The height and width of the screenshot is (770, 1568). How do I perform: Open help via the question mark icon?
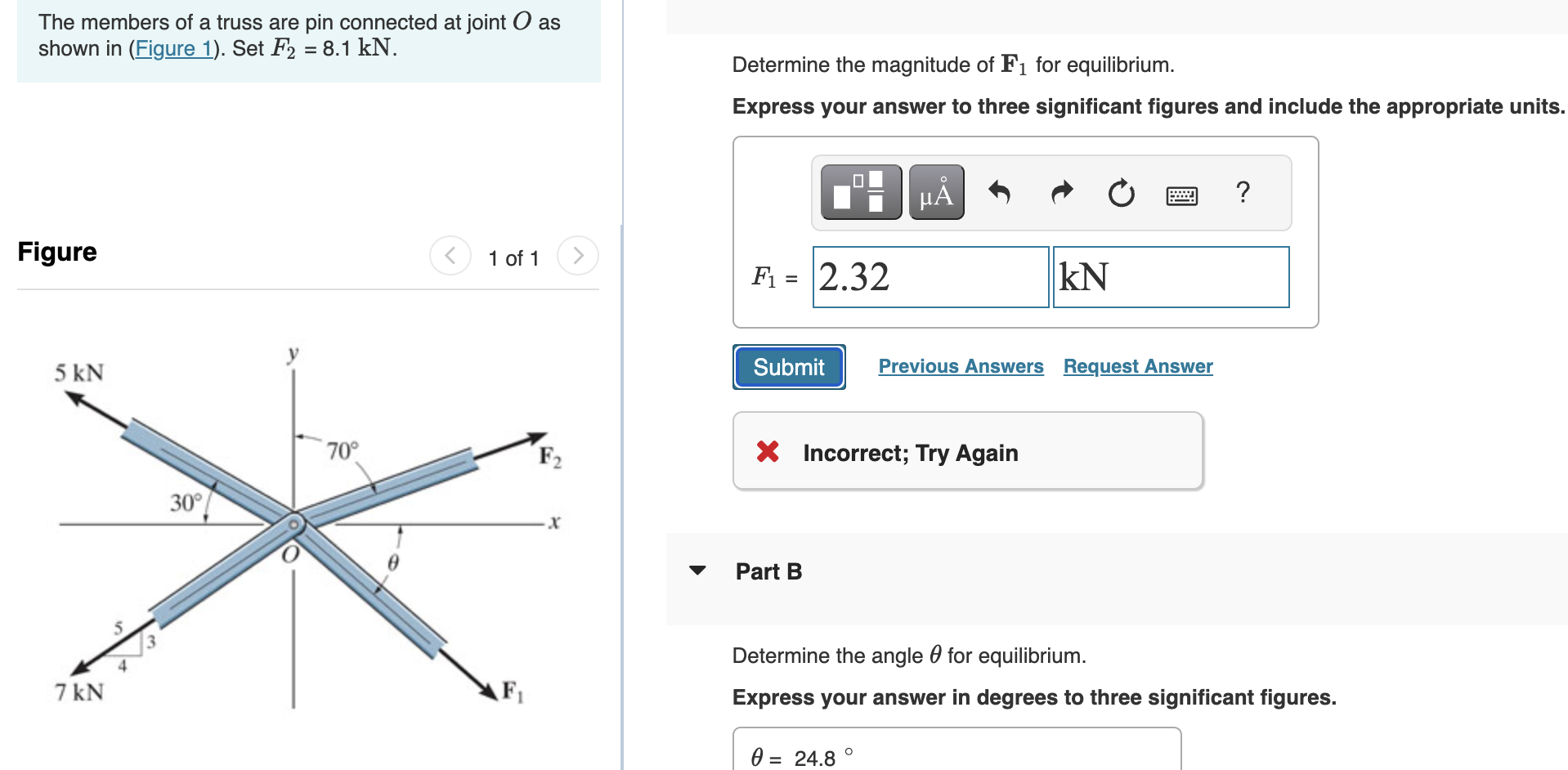pos(1242,191)
